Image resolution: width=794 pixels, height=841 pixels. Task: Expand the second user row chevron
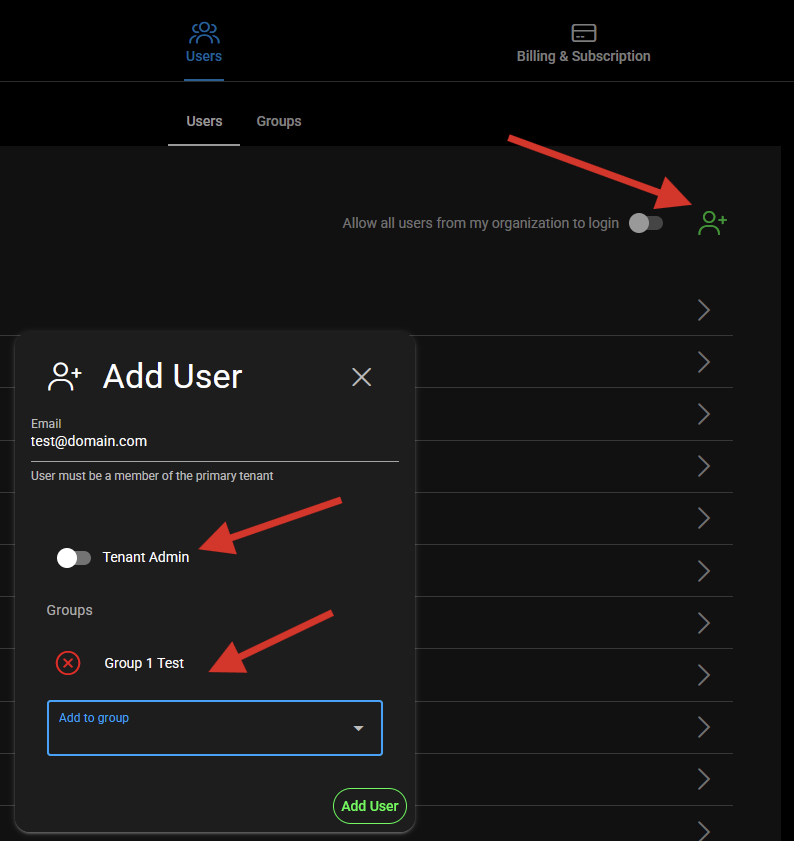point(703,362)
